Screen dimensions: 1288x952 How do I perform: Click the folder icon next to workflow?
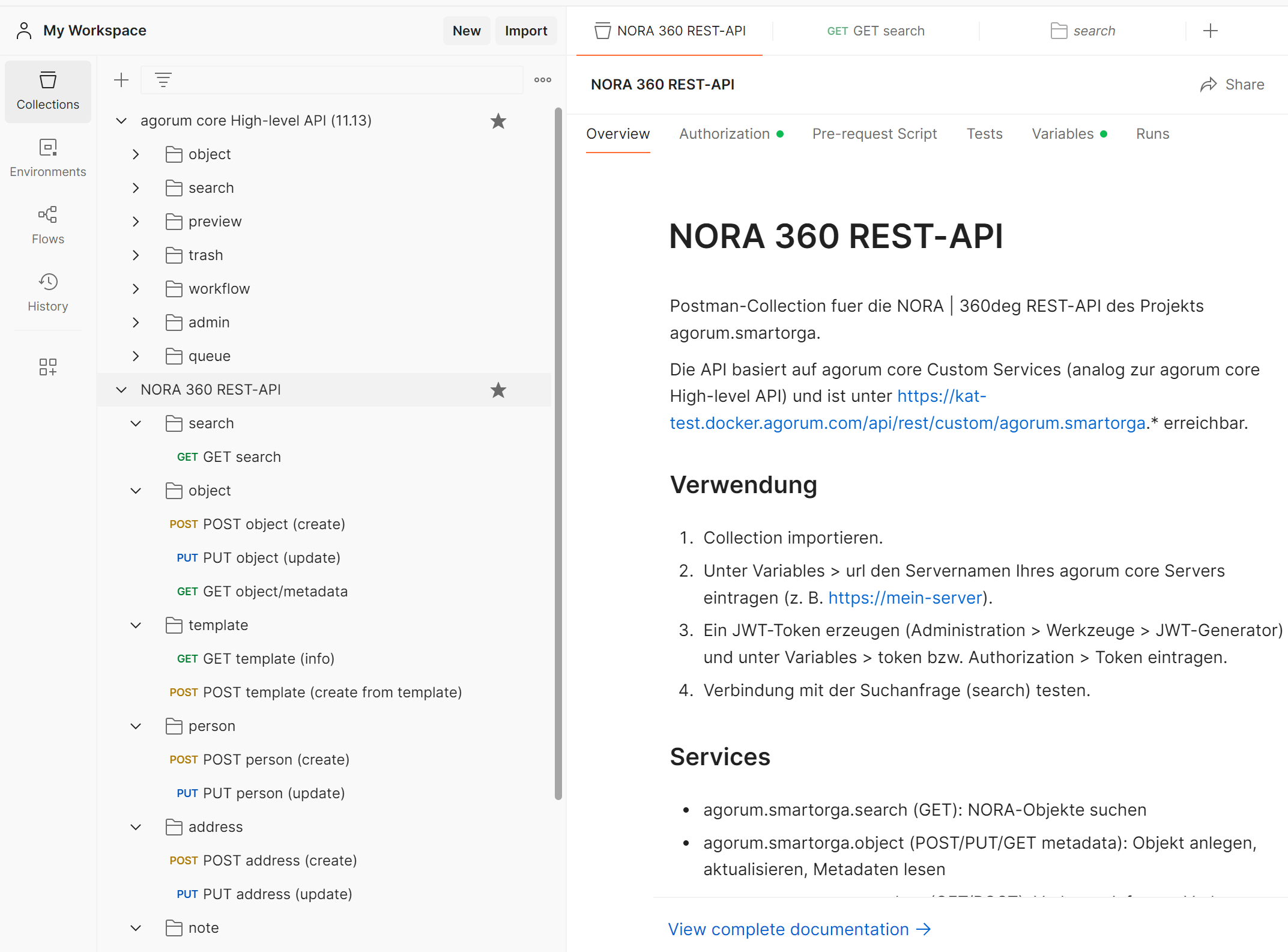click(174, 289)
